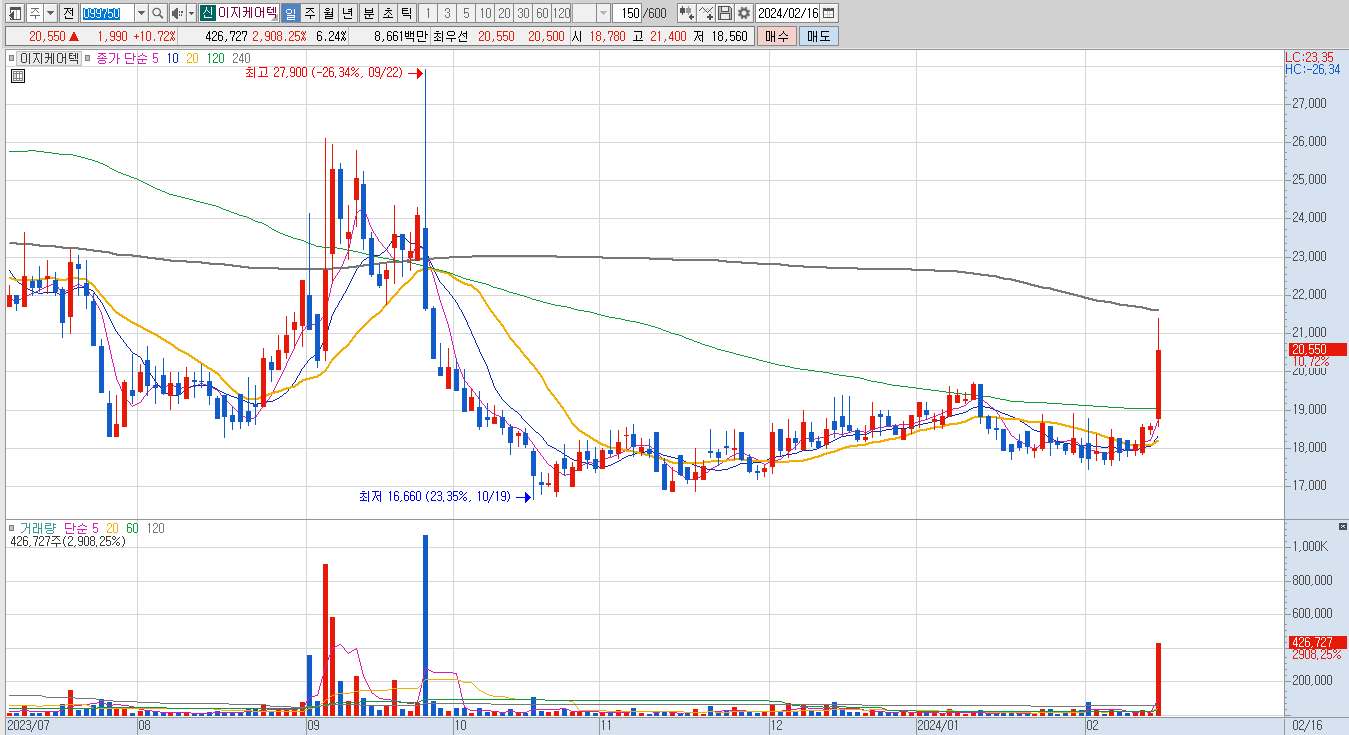Screen dimensions: 1349x735
Task: Click the green 신 badge icon
Action: click(207, 13)
